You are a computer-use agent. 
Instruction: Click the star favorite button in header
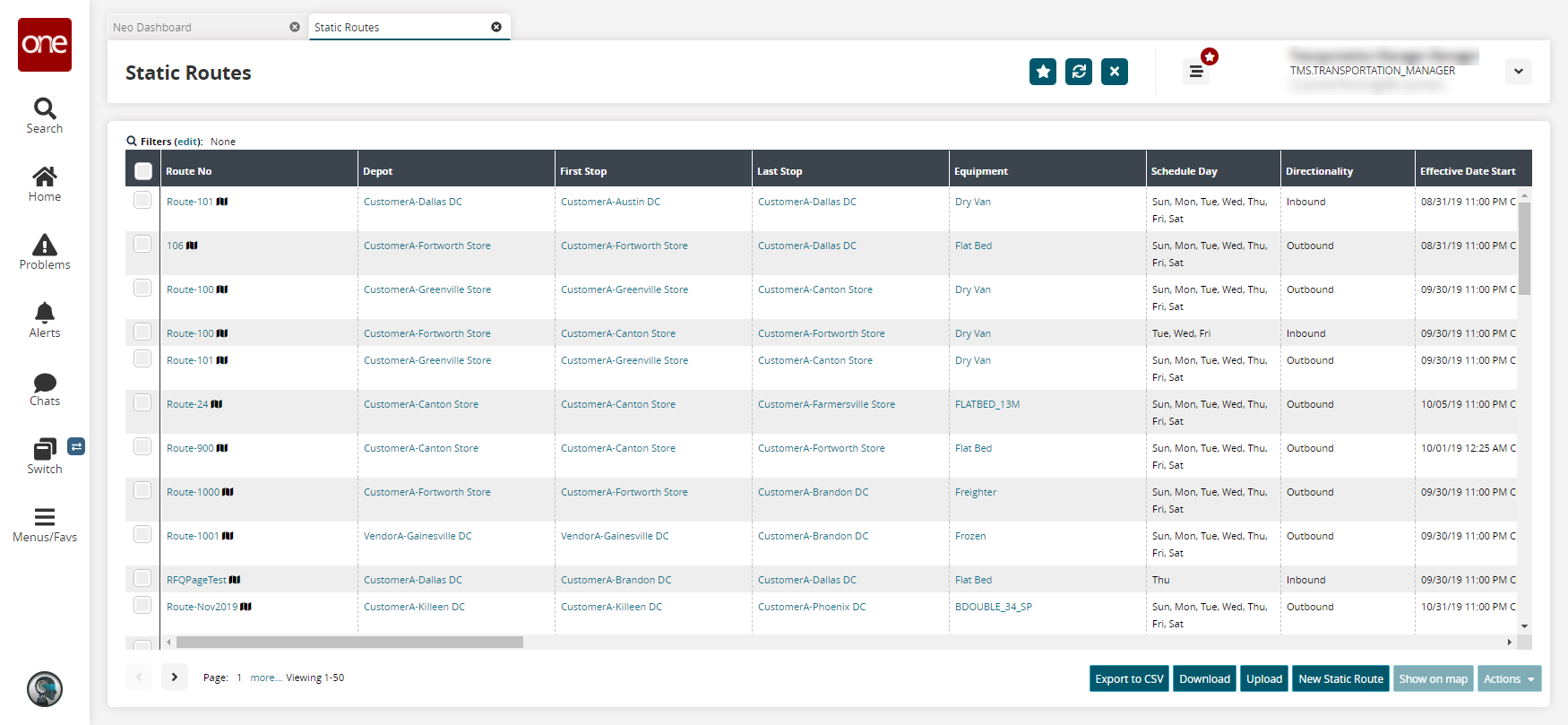coord(1043,72)
